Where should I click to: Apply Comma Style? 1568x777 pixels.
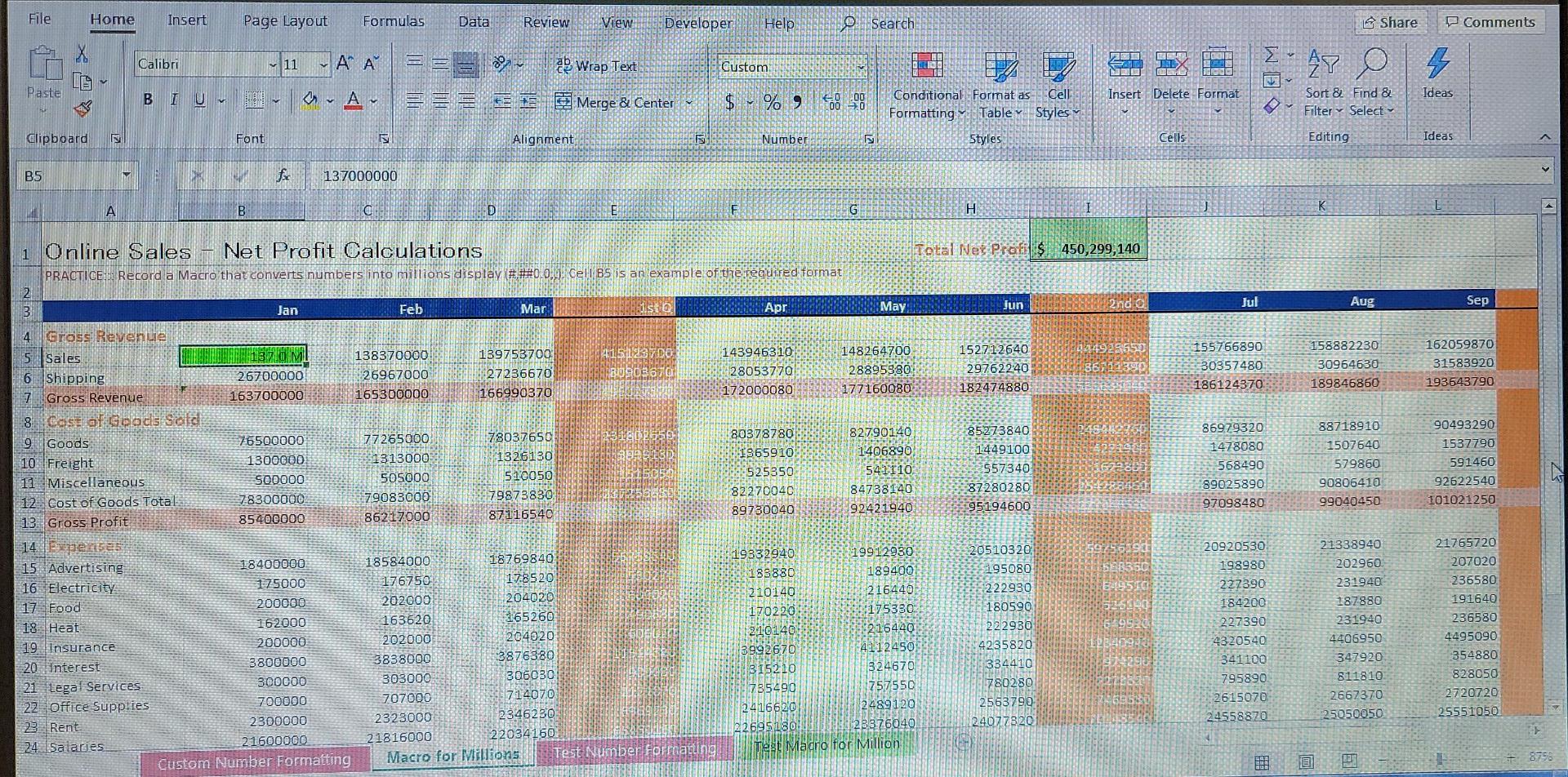pyautogui.click(x=798, y=102)
